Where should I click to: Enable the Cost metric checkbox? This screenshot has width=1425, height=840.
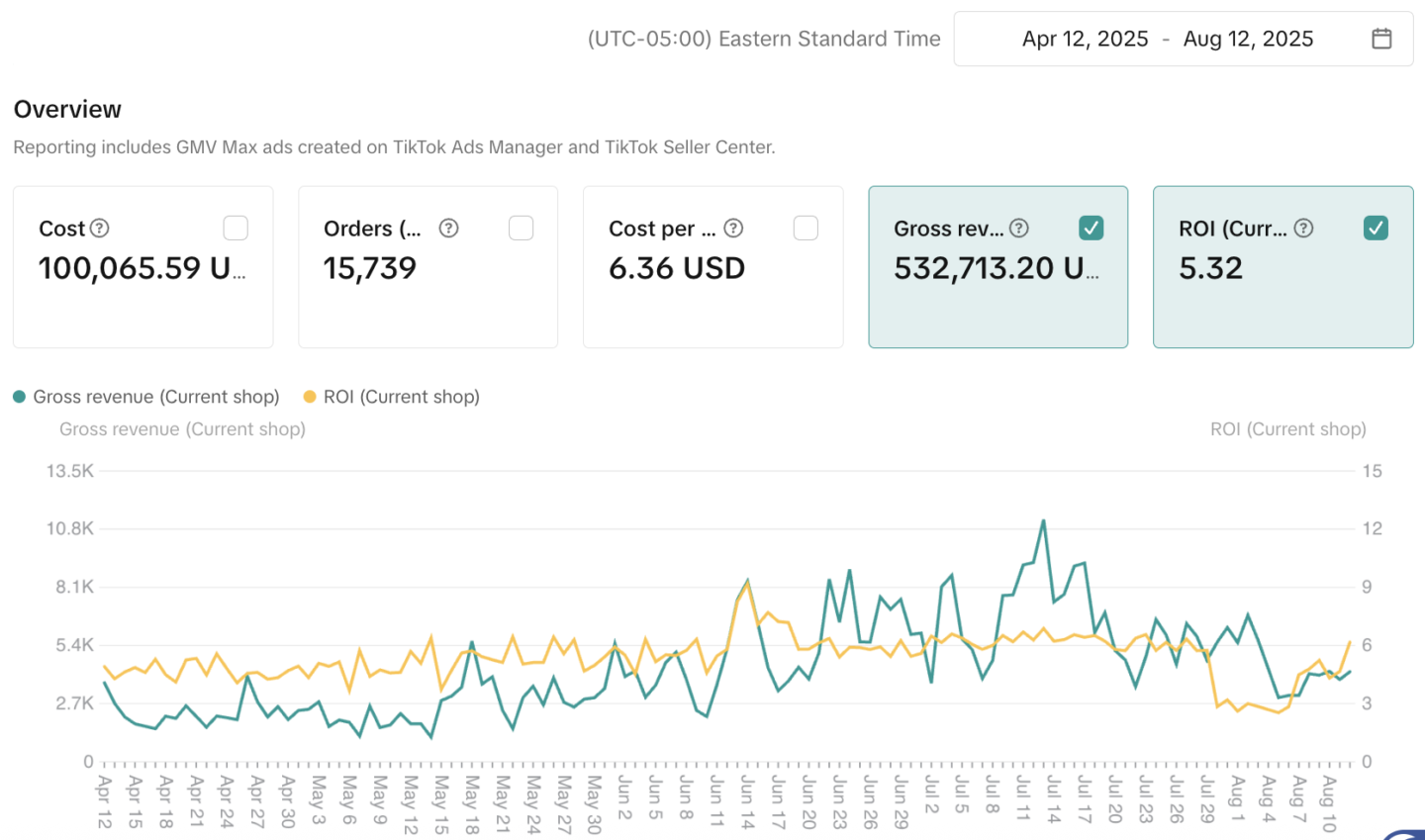pyautogui.click(x=236, y=229)
